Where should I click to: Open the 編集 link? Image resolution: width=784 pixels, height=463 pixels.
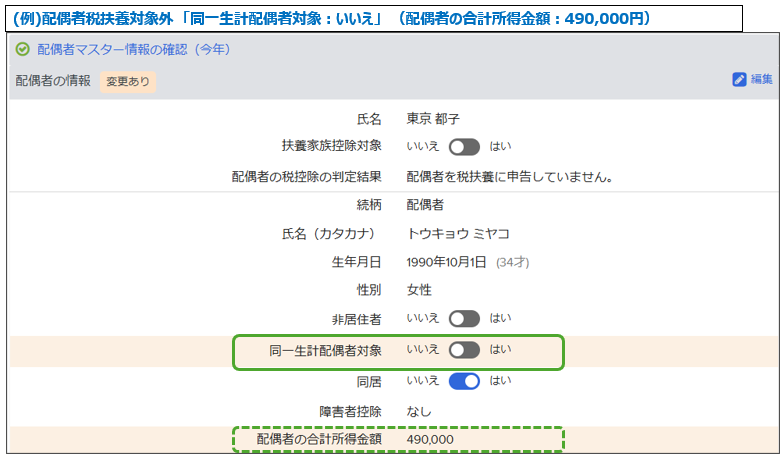click(761, 79)
